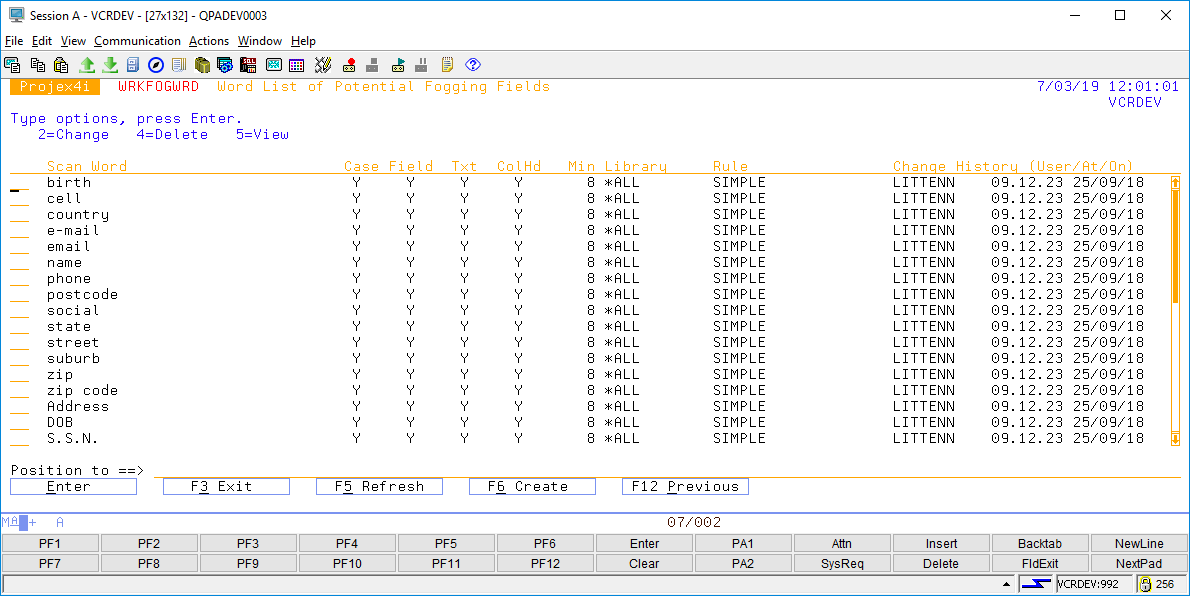Open the Help menu
Viewport: 1190px width, 596px height.
303,41
